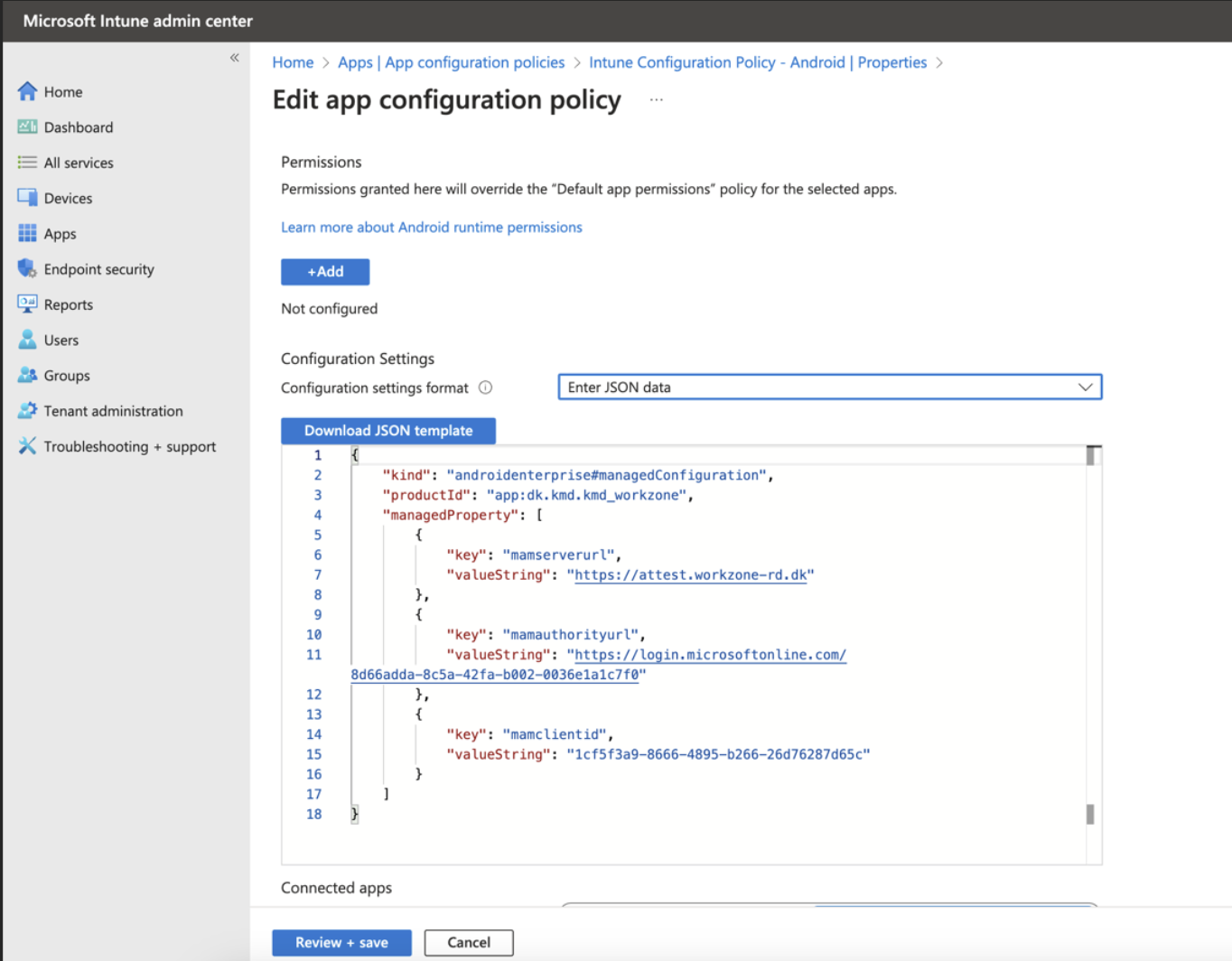Go to Users in the sidebar
Viewport: 1232px width, 961px height.
(61, 341)
